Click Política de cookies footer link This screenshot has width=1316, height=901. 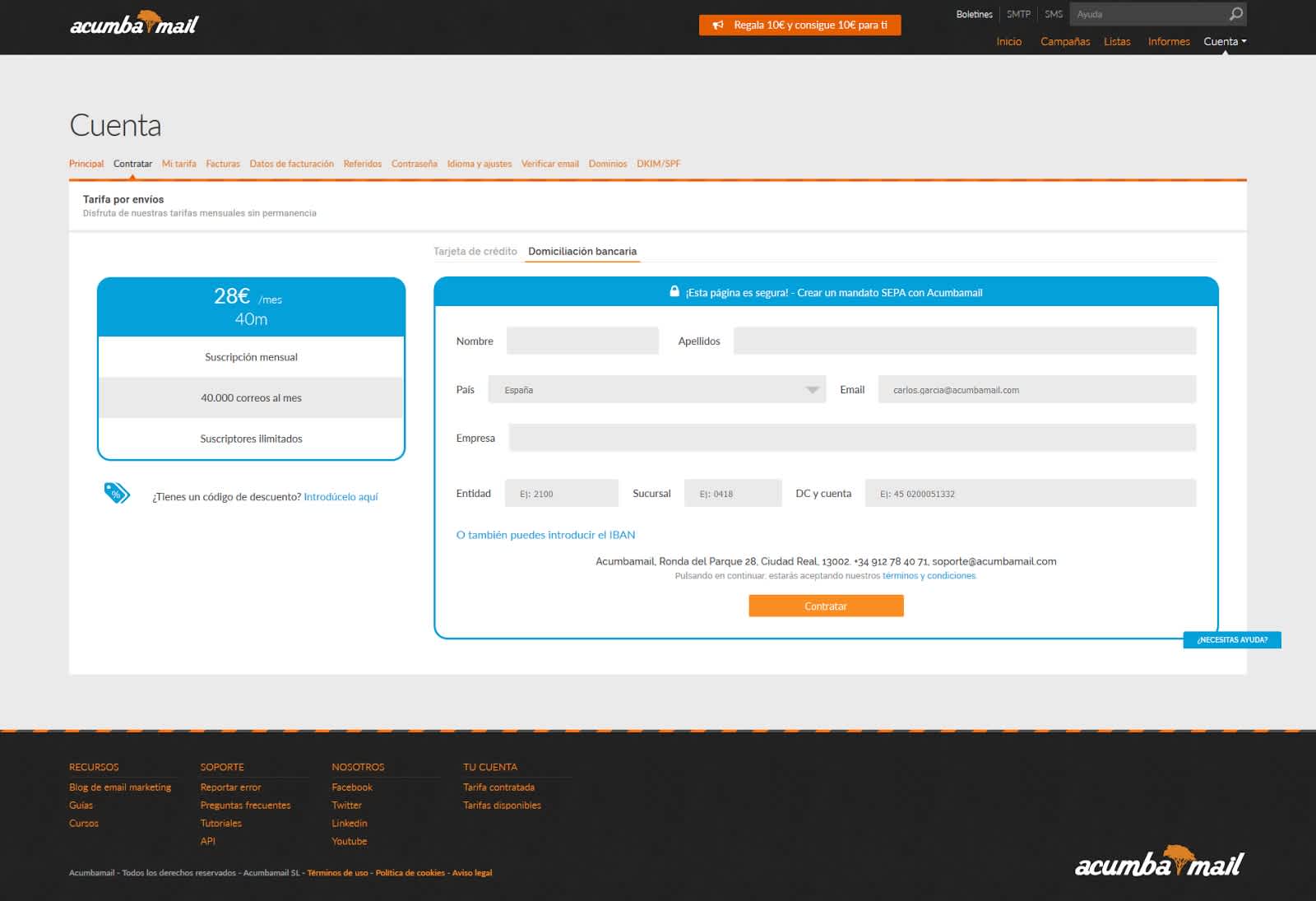click(x=410, y=873)
